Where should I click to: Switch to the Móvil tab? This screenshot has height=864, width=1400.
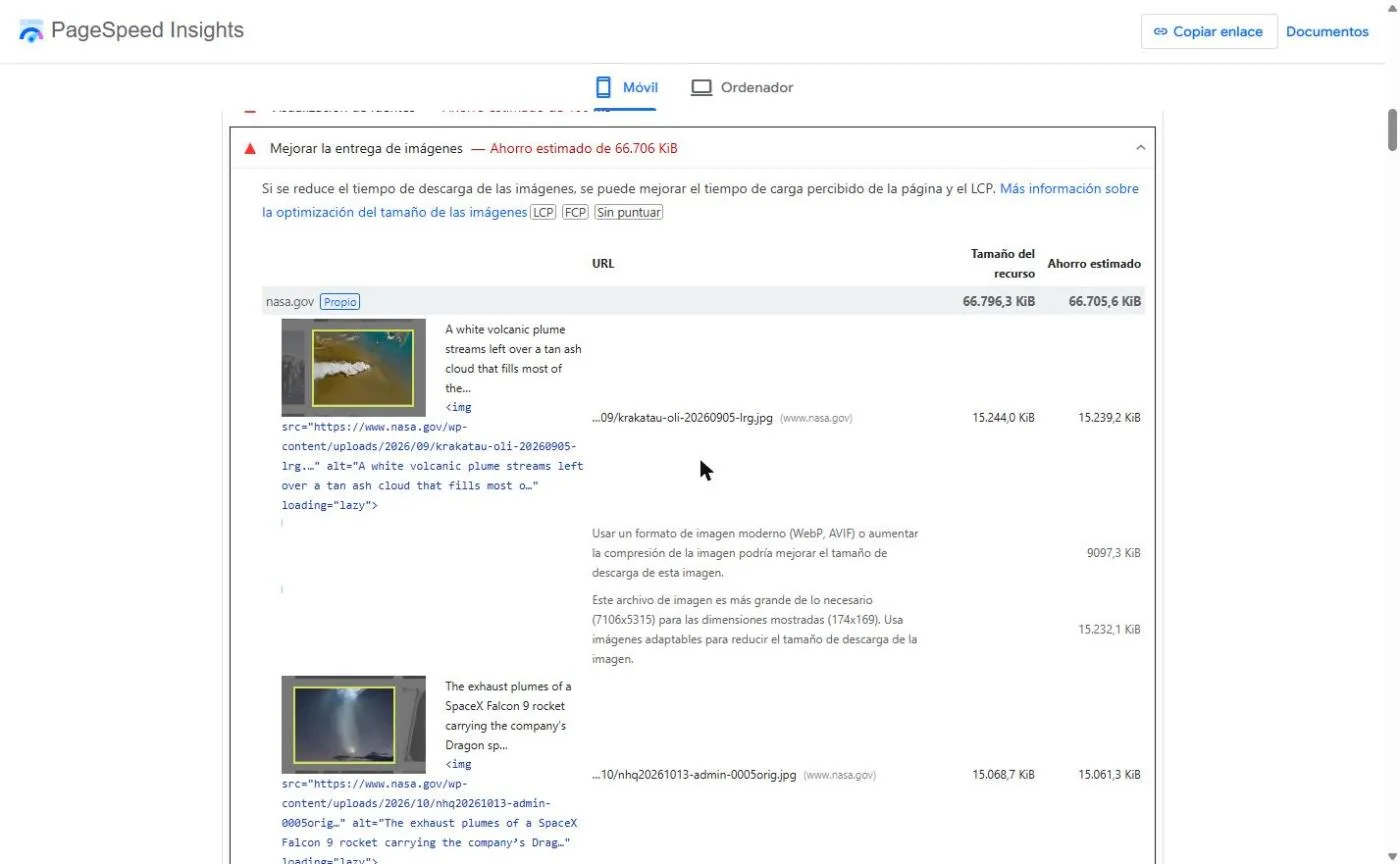(627, 88)
